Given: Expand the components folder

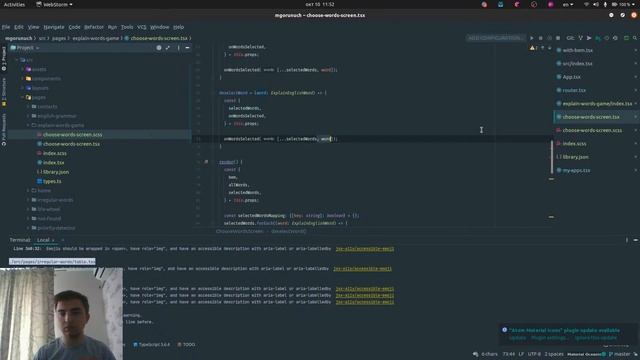Looking at the screenshot, I should pos(23,78).
